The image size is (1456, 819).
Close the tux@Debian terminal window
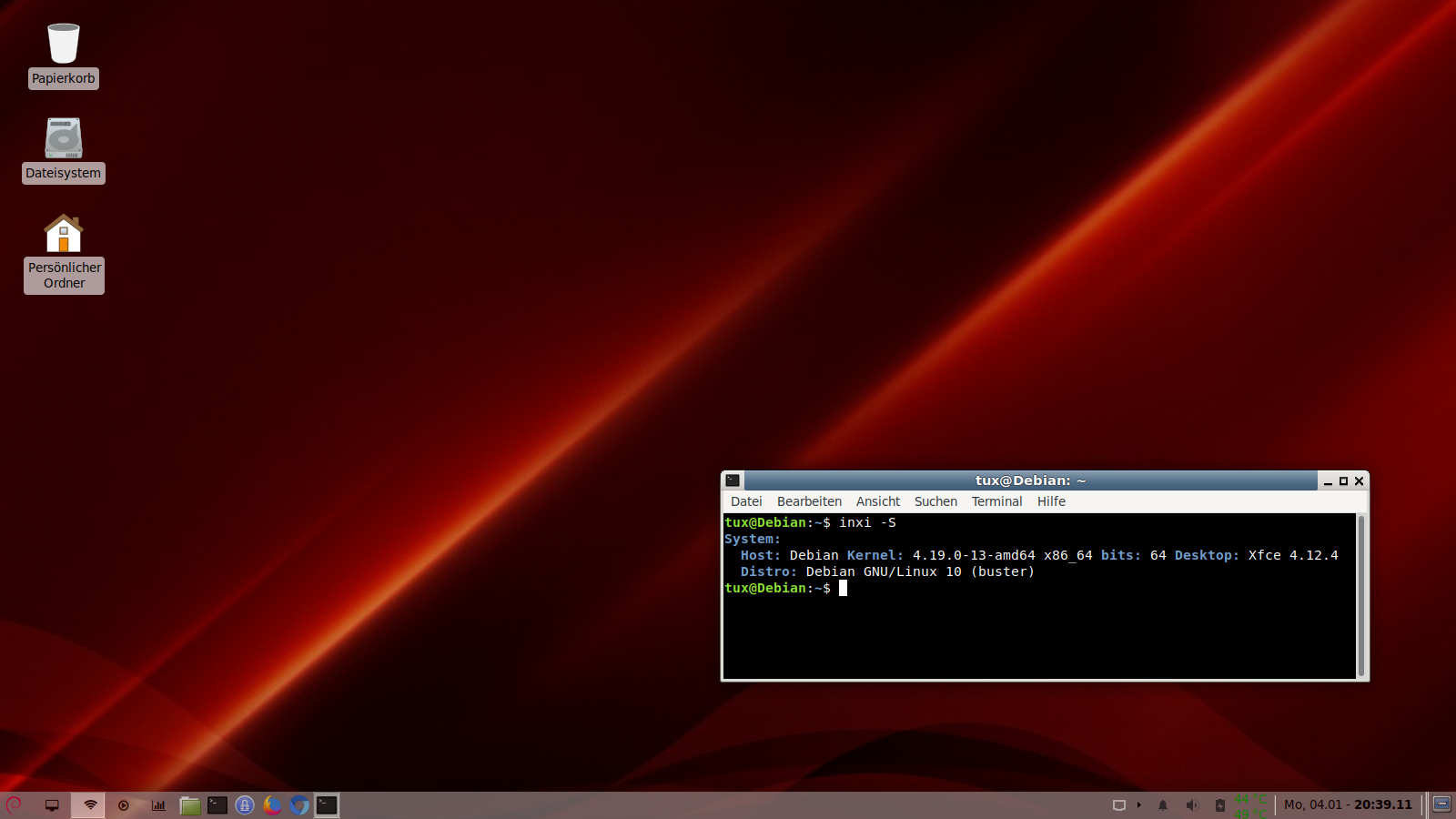pos(1360,481)
